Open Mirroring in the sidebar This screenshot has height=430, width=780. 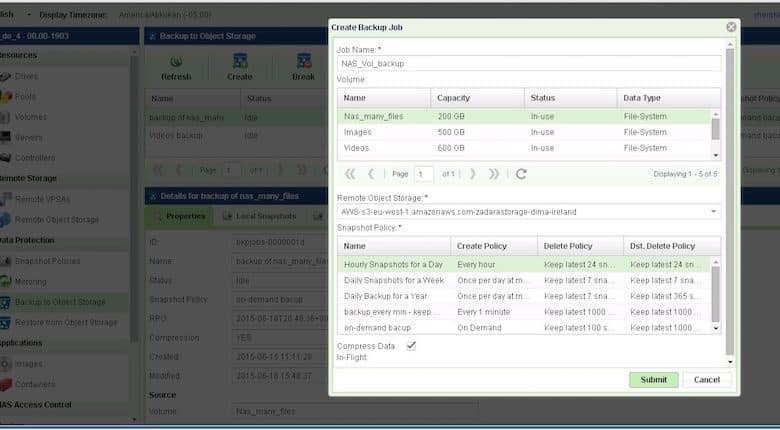30,282
